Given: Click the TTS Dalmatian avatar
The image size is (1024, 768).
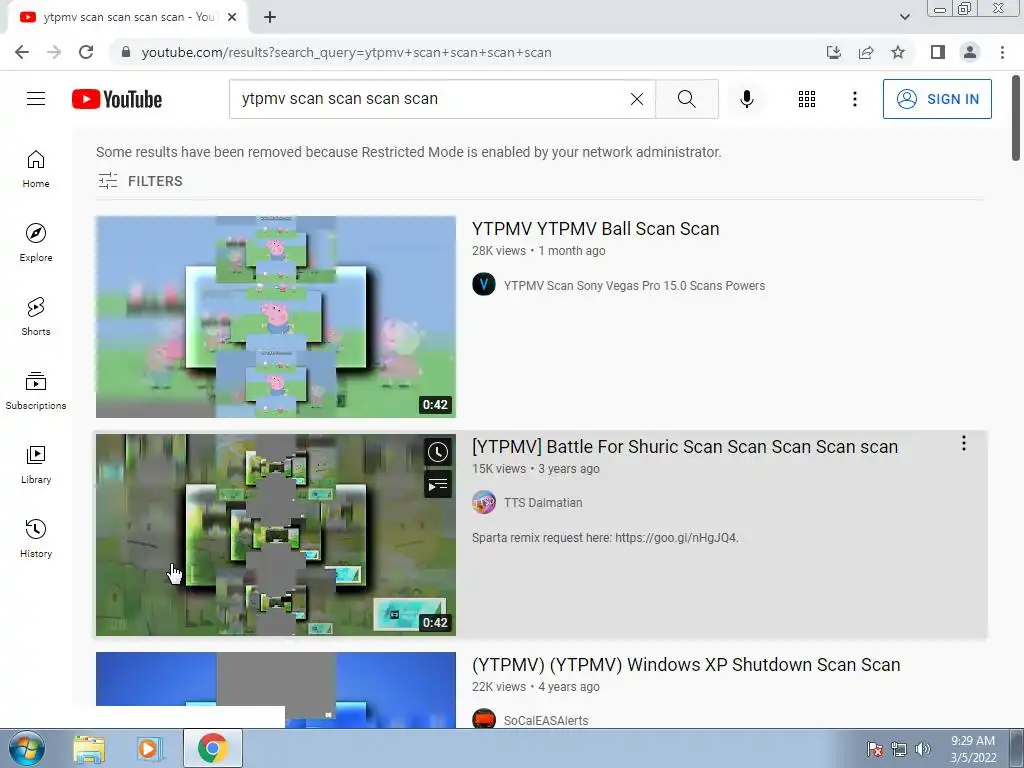Looking at the screenshot, I should click(484, 502).
